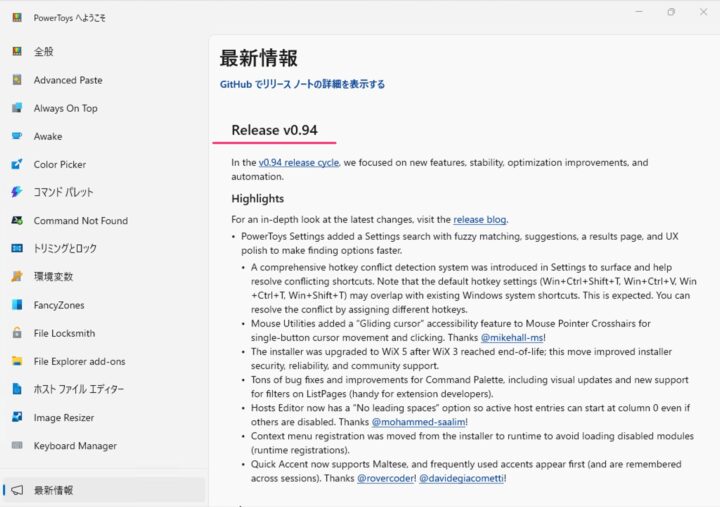The image size is (720, 507).
Task: Select ホスト ファイル エディター entry
Action: [x=104, y=389]
